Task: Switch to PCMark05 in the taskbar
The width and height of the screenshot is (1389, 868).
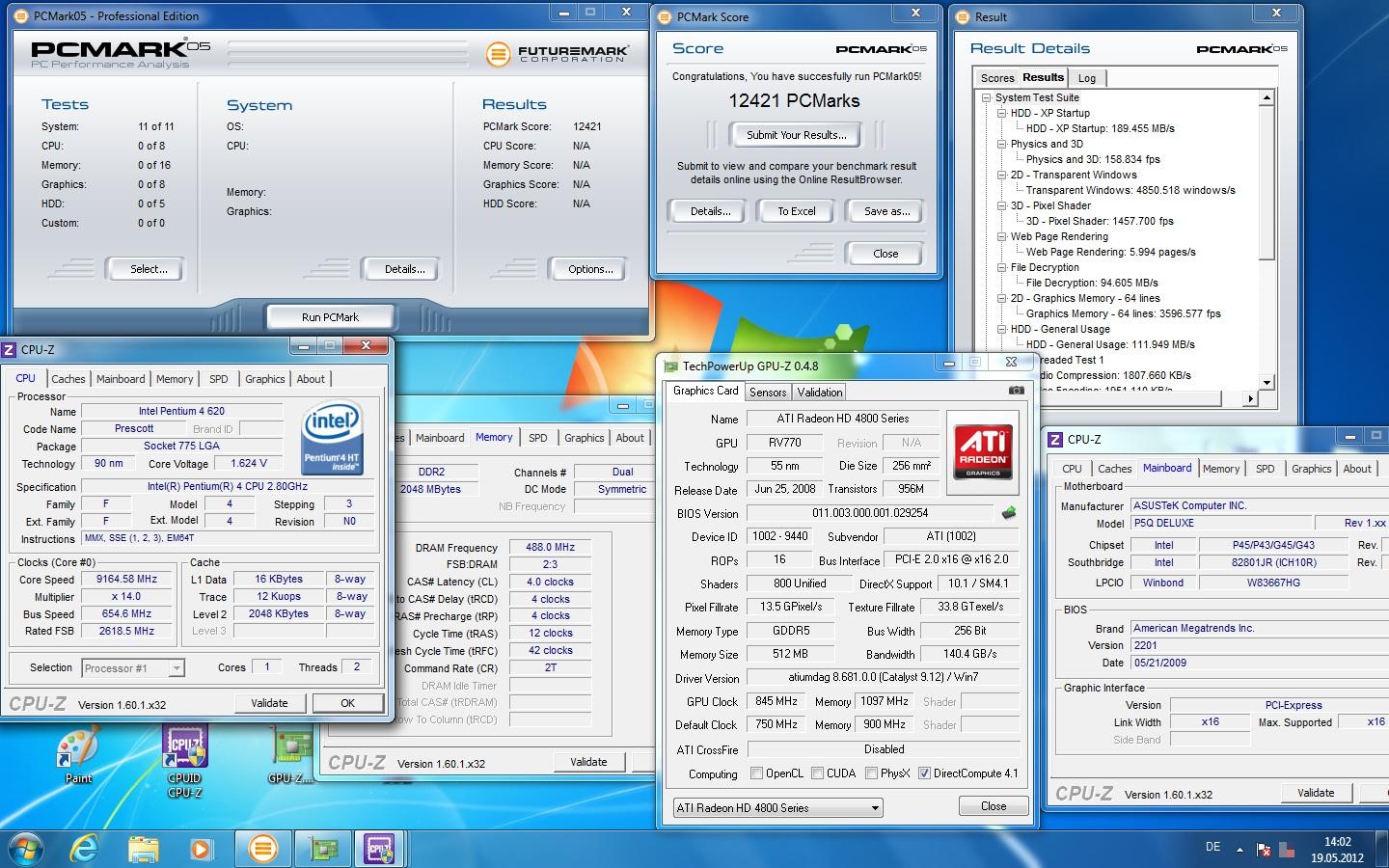Action: coord(262,849)
